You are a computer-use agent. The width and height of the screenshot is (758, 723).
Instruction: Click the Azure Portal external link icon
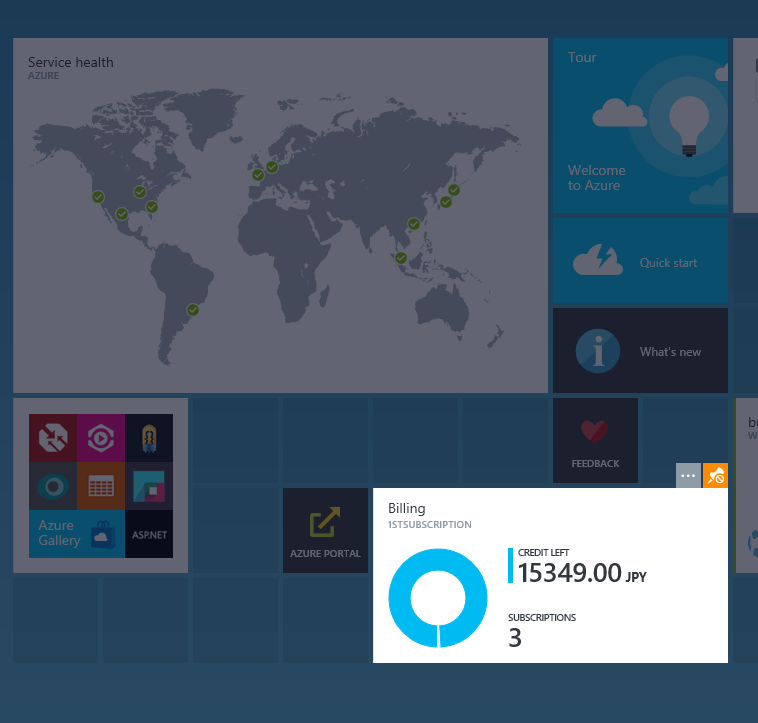(x=325, y=522)
